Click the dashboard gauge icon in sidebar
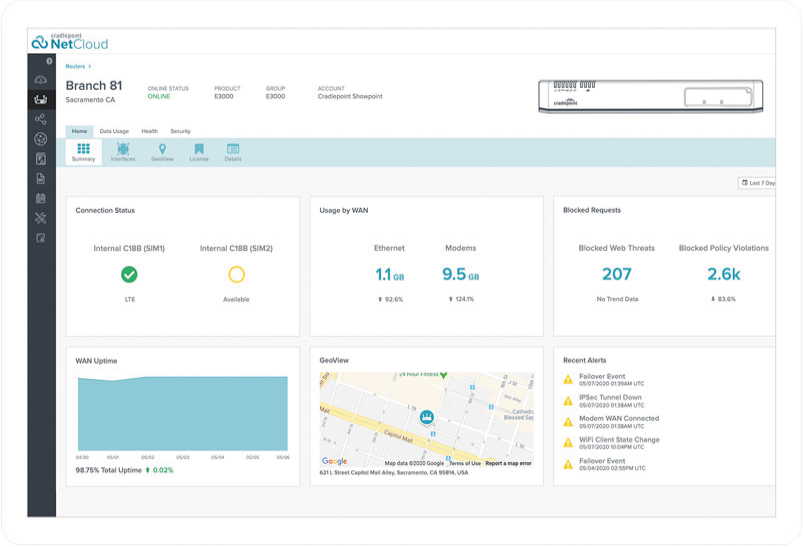This screenshot has height=547, width=803. (x=41, y=80)
